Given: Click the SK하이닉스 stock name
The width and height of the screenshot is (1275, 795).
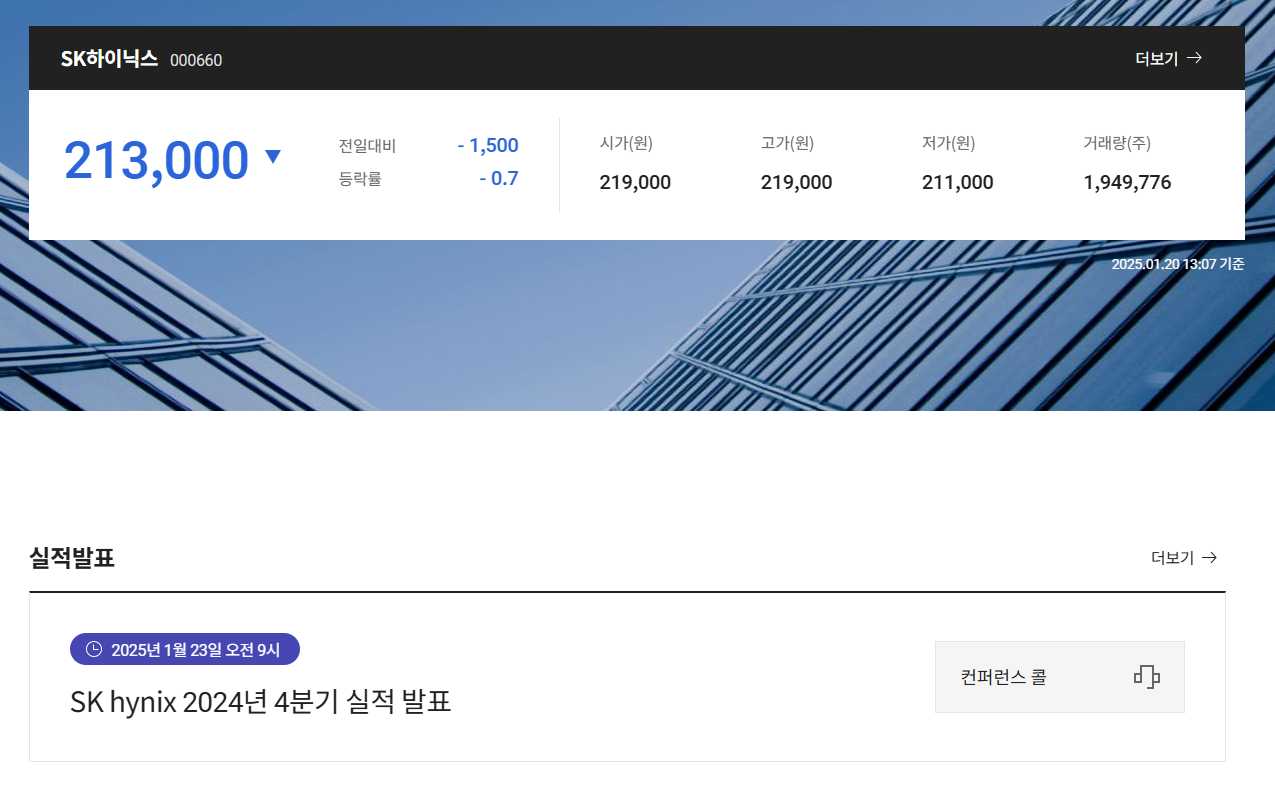Looking at the screenshot, I should coord(109,59).
